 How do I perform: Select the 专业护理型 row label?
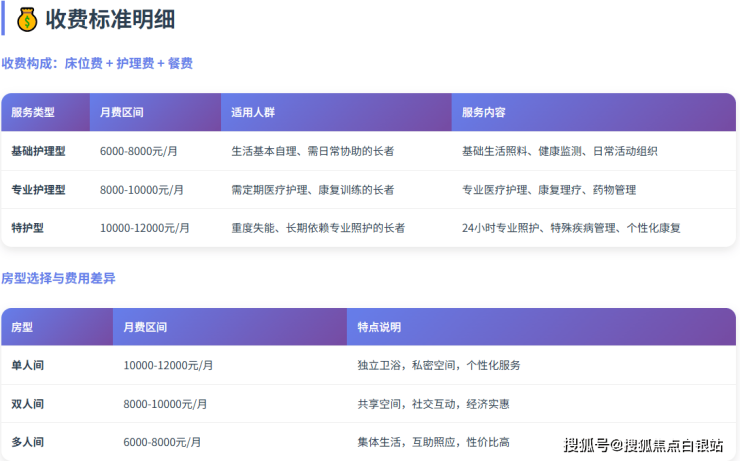(38, 189)
